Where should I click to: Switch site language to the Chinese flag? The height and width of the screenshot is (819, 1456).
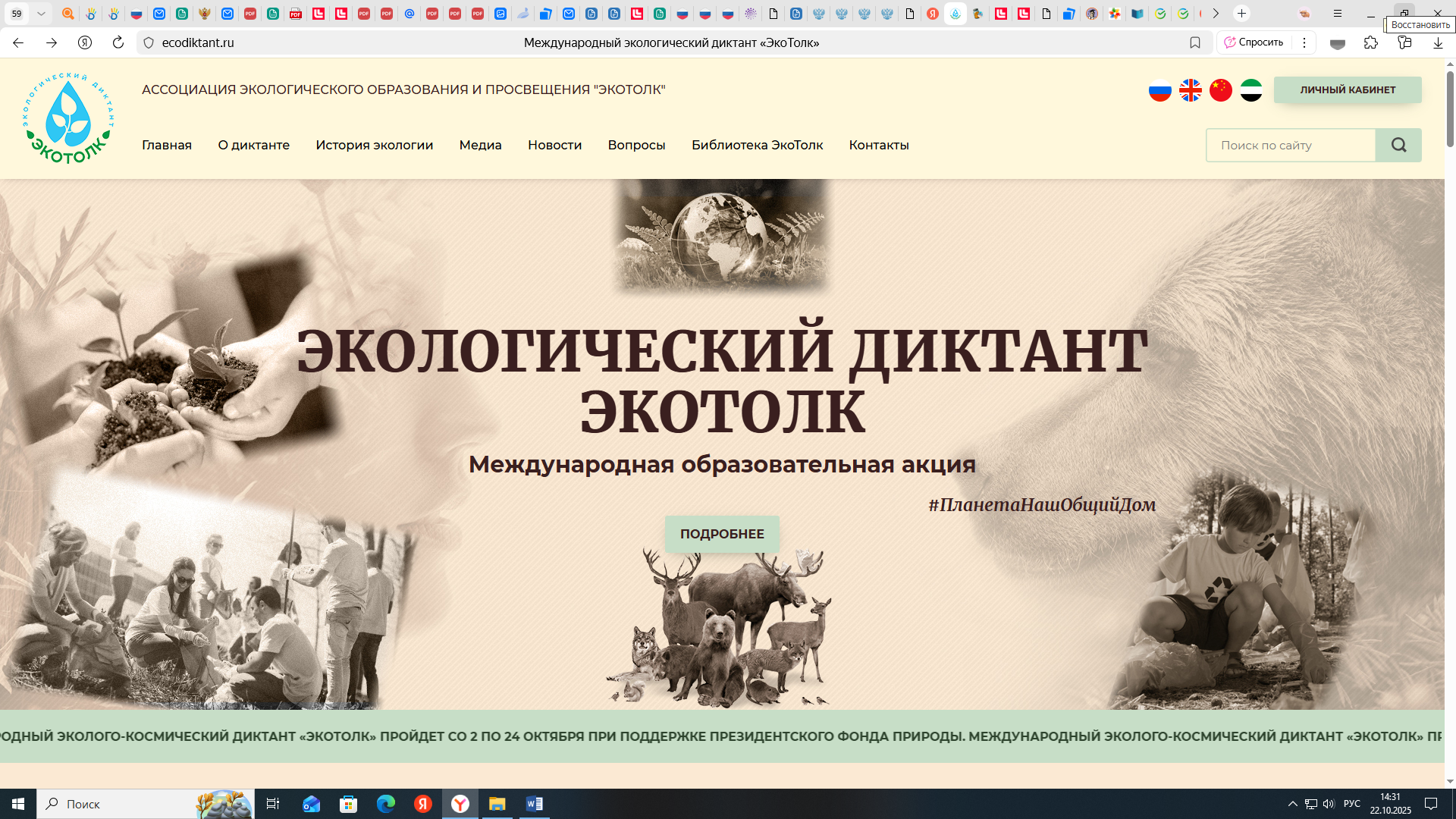coord(1221,90)
